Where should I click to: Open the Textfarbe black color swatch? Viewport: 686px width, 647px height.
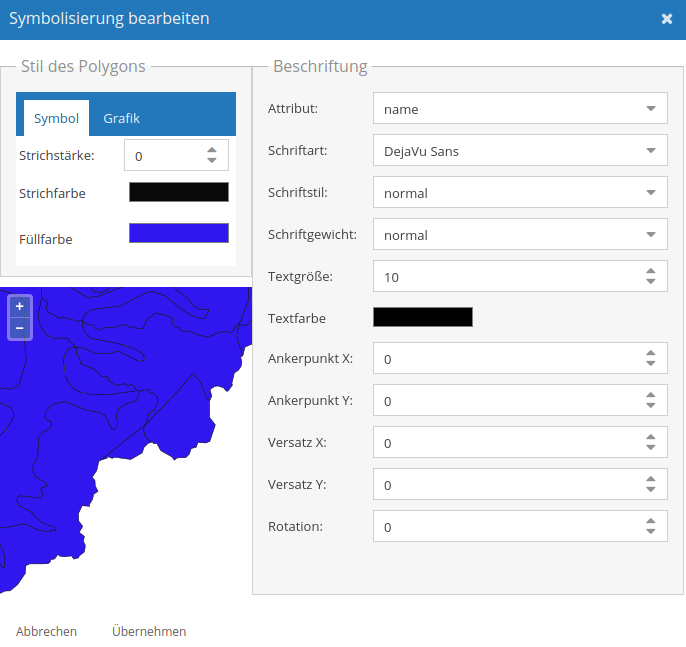423,317
